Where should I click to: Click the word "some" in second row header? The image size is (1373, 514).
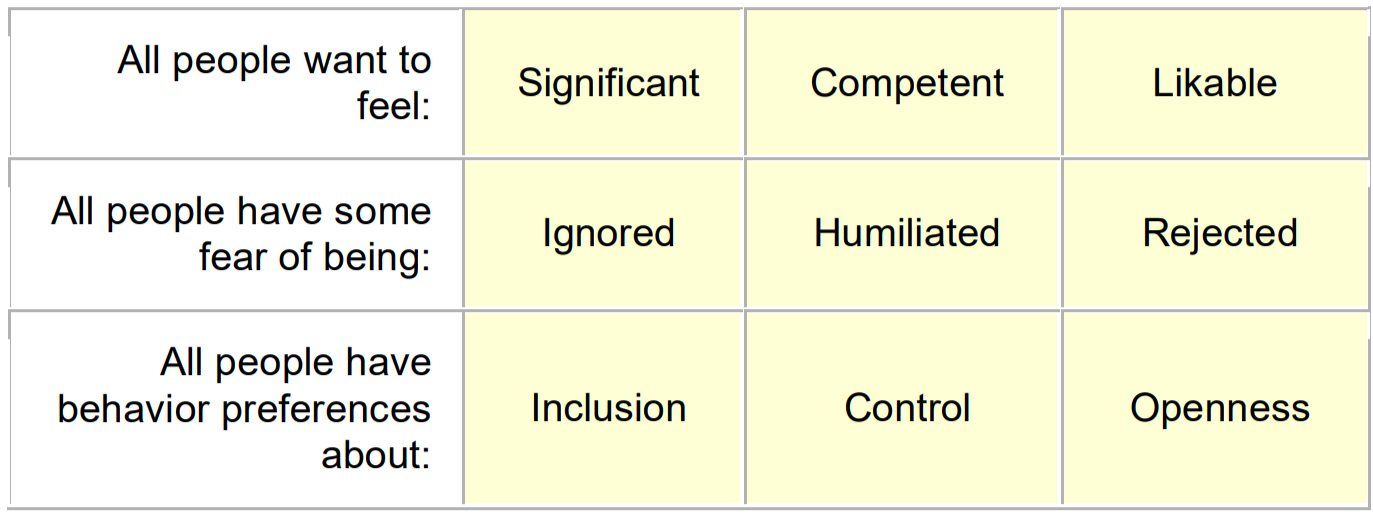[383, 212]
